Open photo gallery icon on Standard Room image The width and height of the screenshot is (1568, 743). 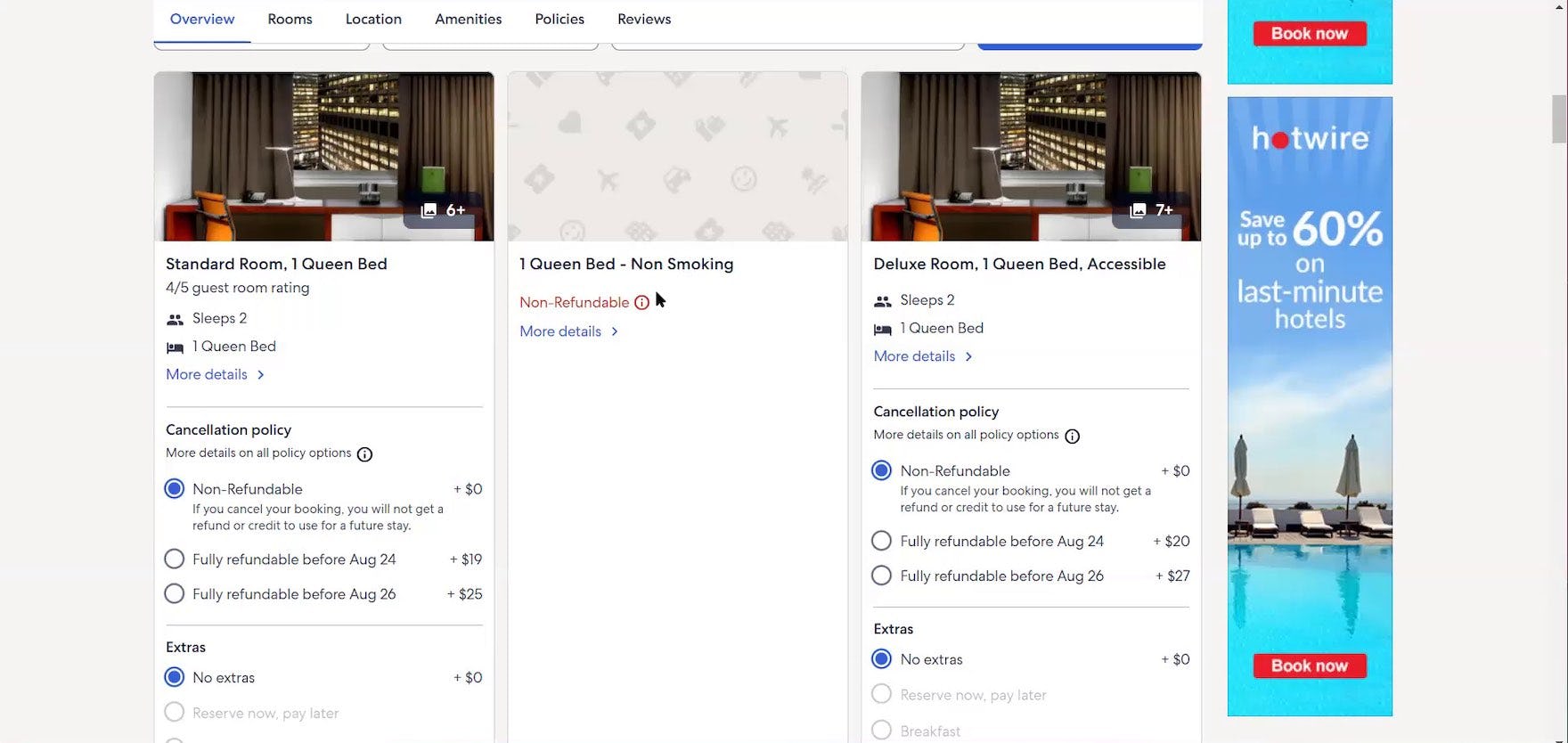[443, 210]
